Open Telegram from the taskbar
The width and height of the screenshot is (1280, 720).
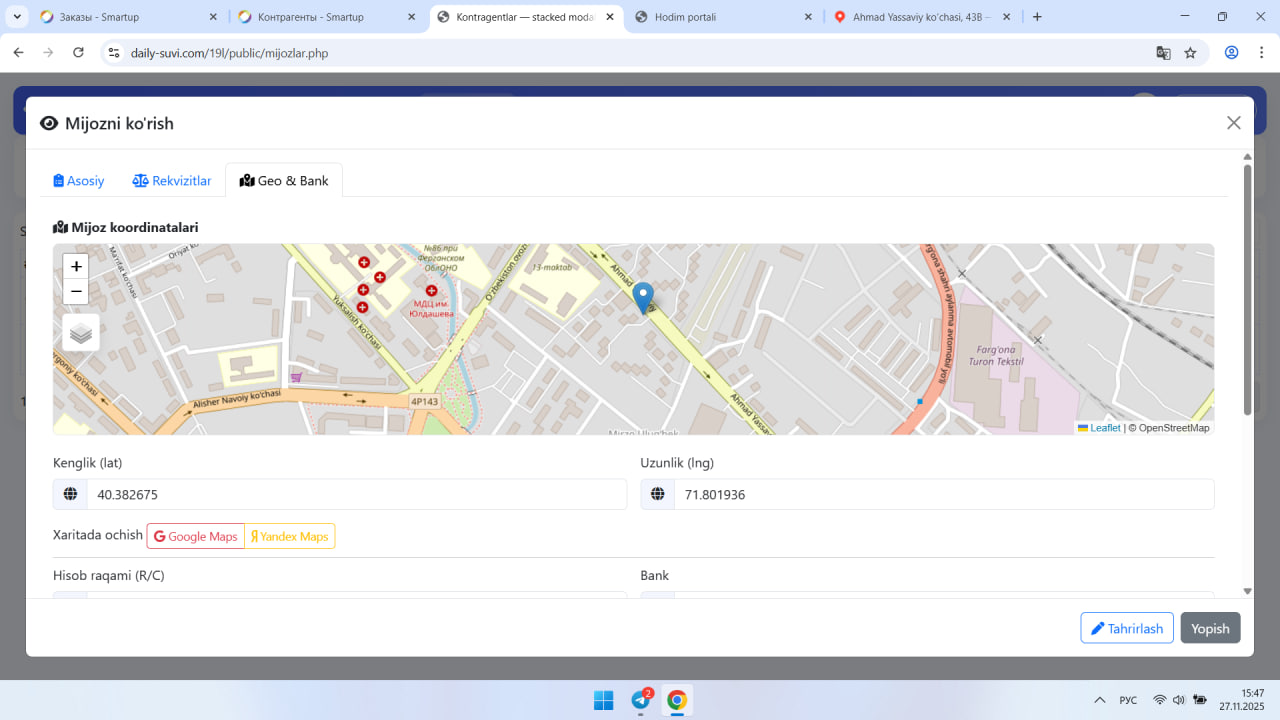tap(641, 700)
